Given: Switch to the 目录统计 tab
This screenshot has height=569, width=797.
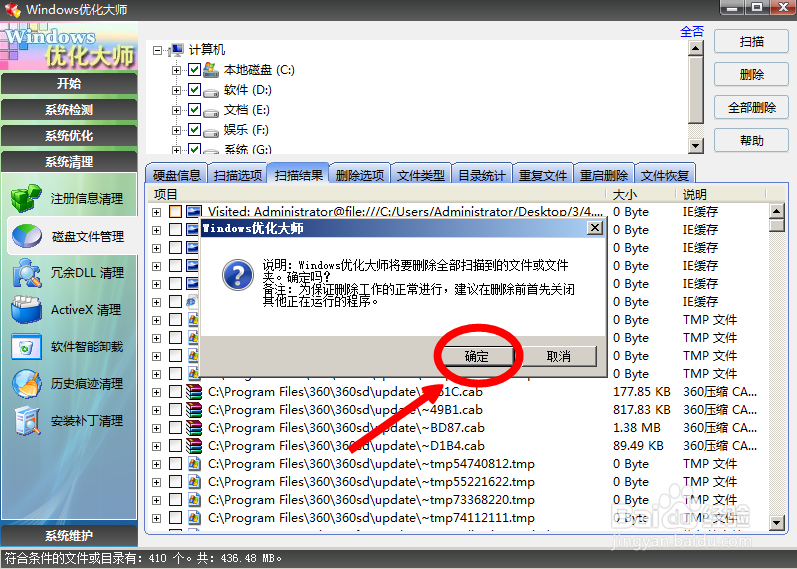Looking at the screenshot, I should (481, 175).
